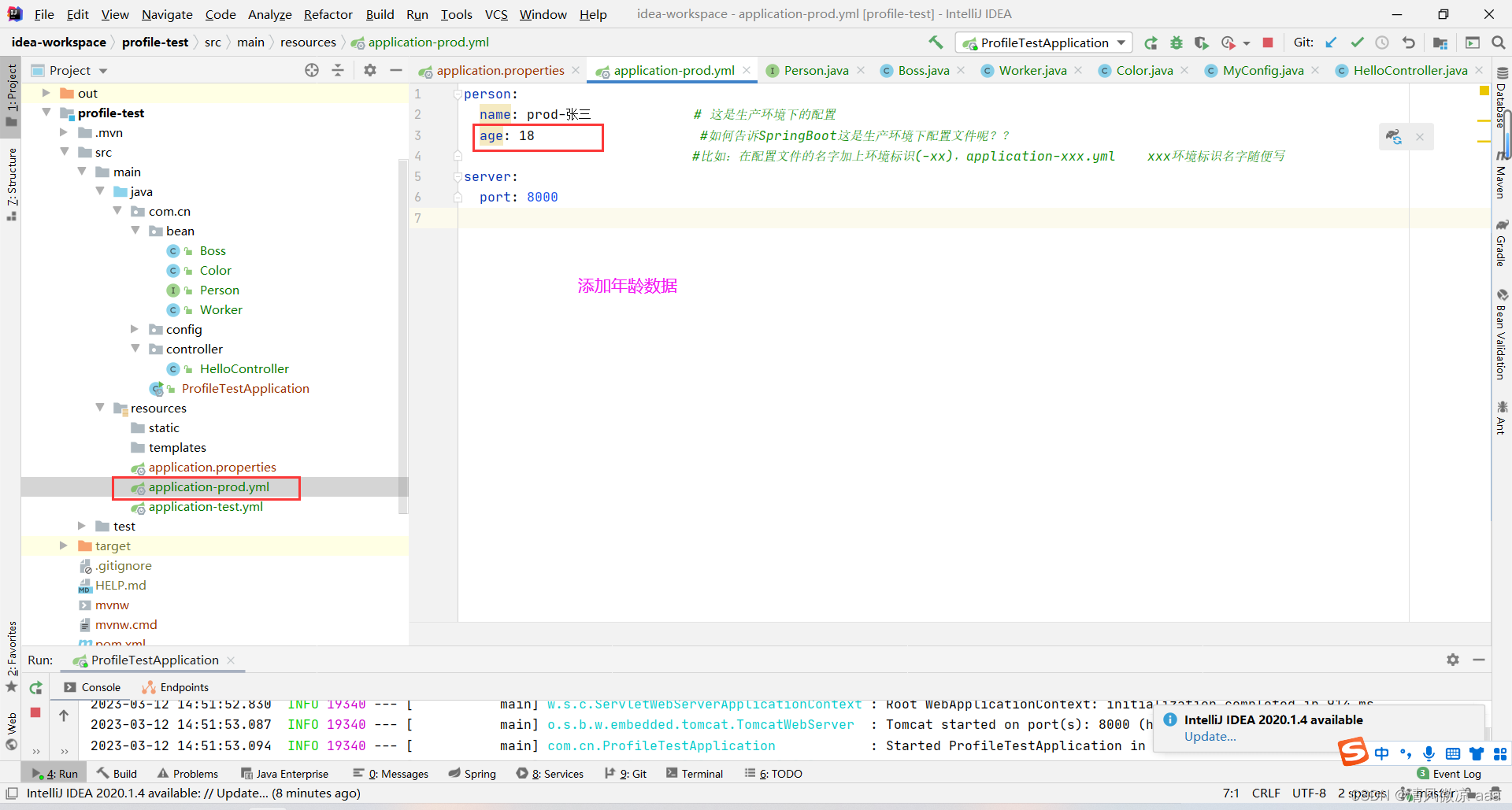Click the Git Commit checkmark icon

tap(1357, 43)
